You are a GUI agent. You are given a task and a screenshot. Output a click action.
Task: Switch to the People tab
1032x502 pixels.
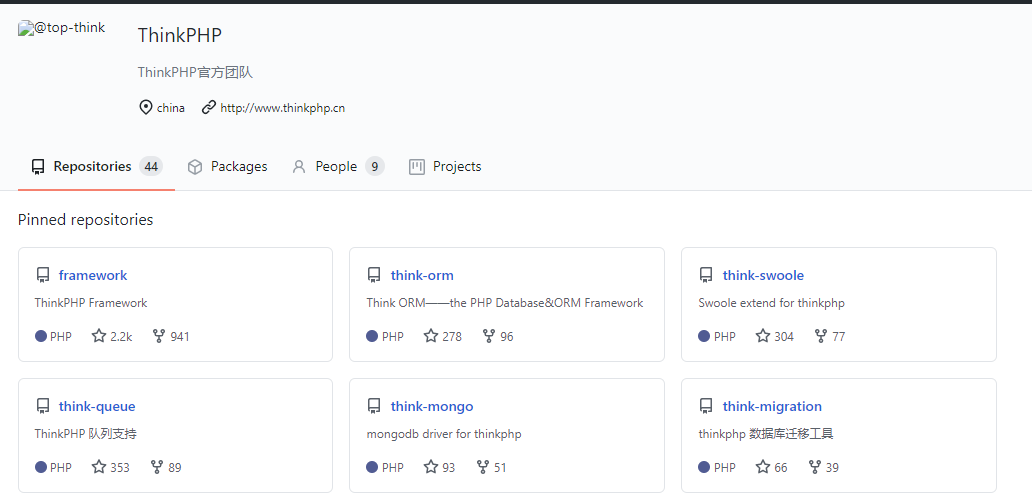[338, 166]
